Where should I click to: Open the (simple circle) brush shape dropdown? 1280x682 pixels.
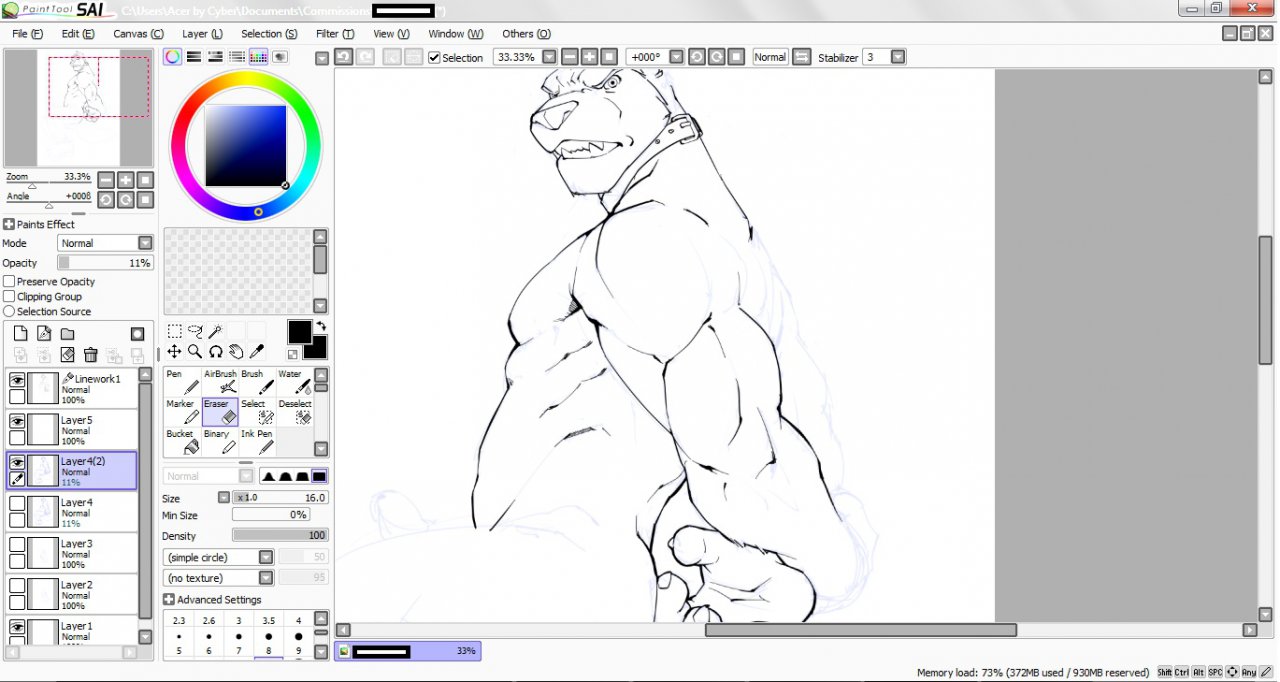click(x=266, y=557)
